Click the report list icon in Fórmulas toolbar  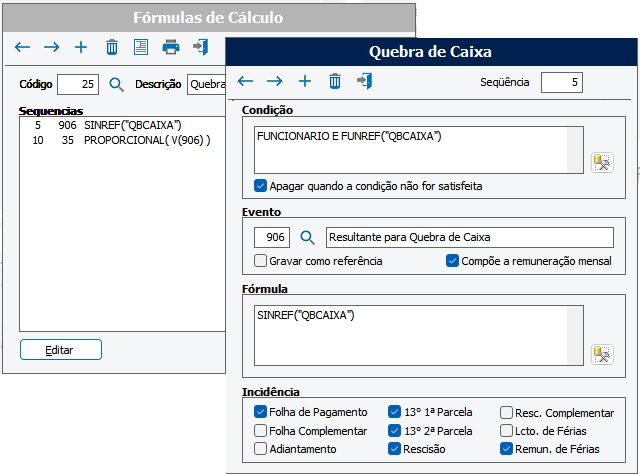[141, 47]
